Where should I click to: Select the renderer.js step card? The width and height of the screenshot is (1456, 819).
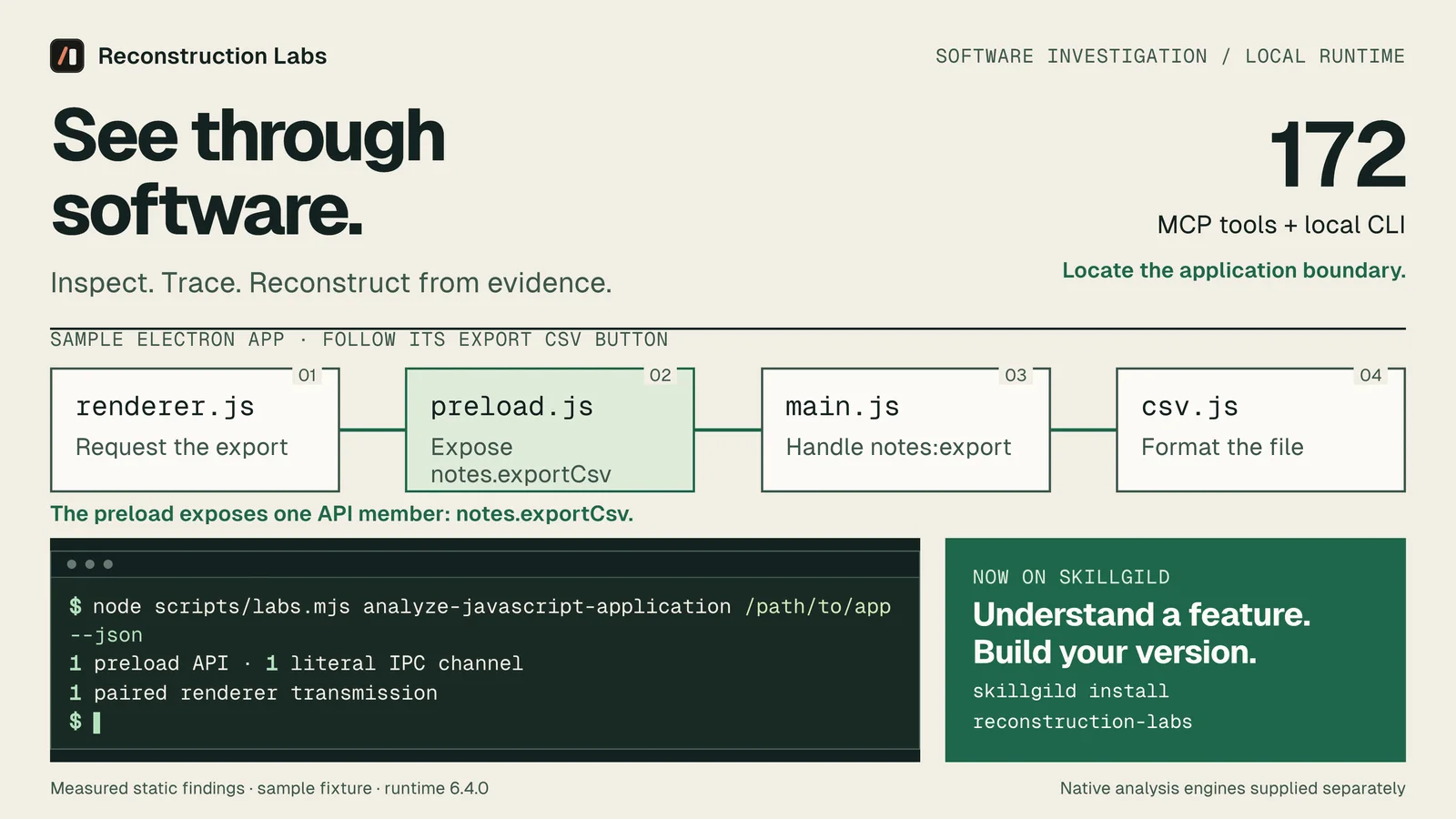195,430
